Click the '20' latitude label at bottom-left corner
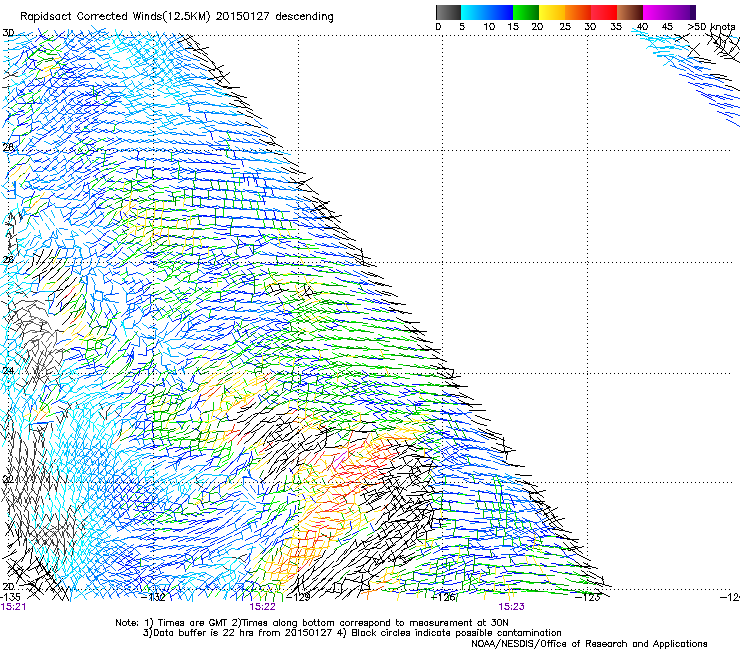This screenshot has height=650, width=740. 8,587
